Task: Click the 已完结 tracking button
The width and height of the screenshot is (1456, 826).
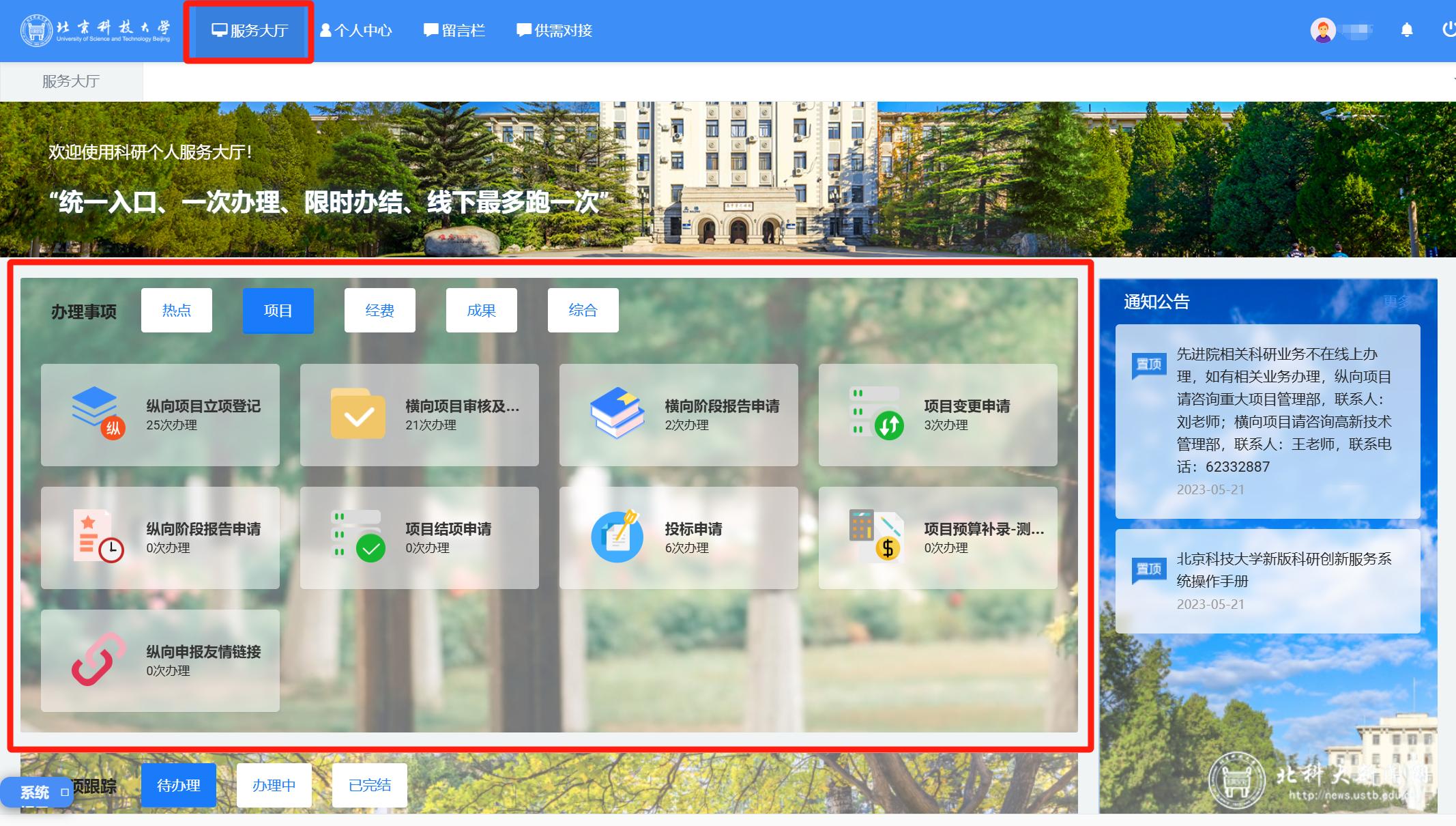Action: coord(370,786)
